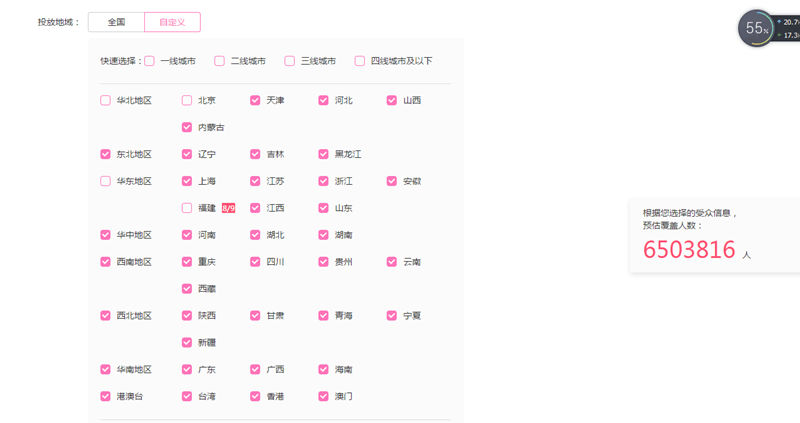The image size is (800, 423).
Task: Uncheck the 江苏 checkbox
Action: (255, 181)
